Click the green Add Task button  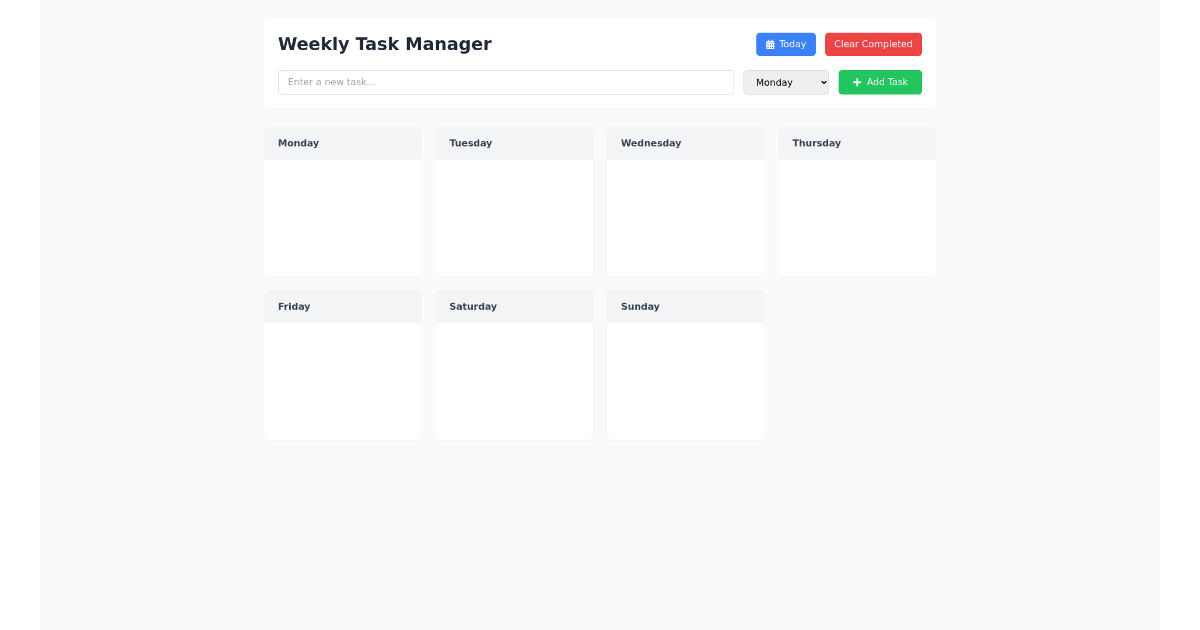coord(880,82)
